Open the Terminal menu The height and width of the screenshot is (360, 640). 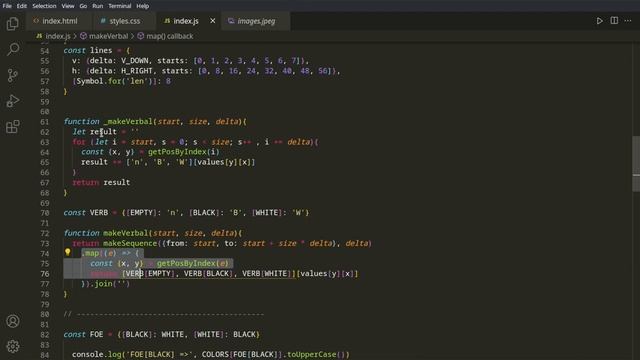(x=120, y=6)
